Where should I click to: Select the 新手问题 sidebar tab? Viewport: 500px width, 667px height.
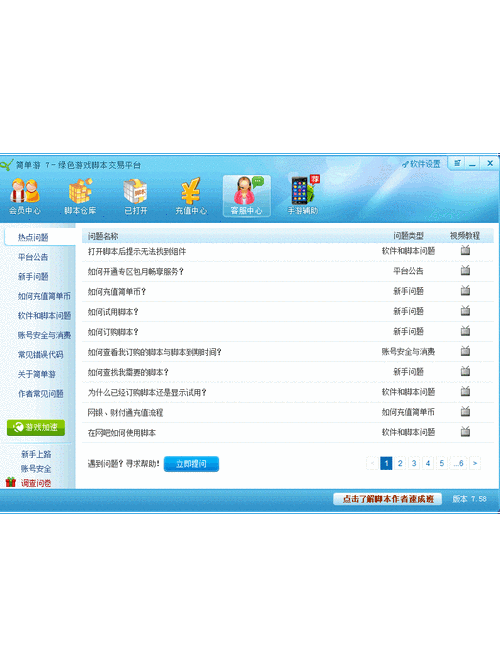tap(33, 276)
